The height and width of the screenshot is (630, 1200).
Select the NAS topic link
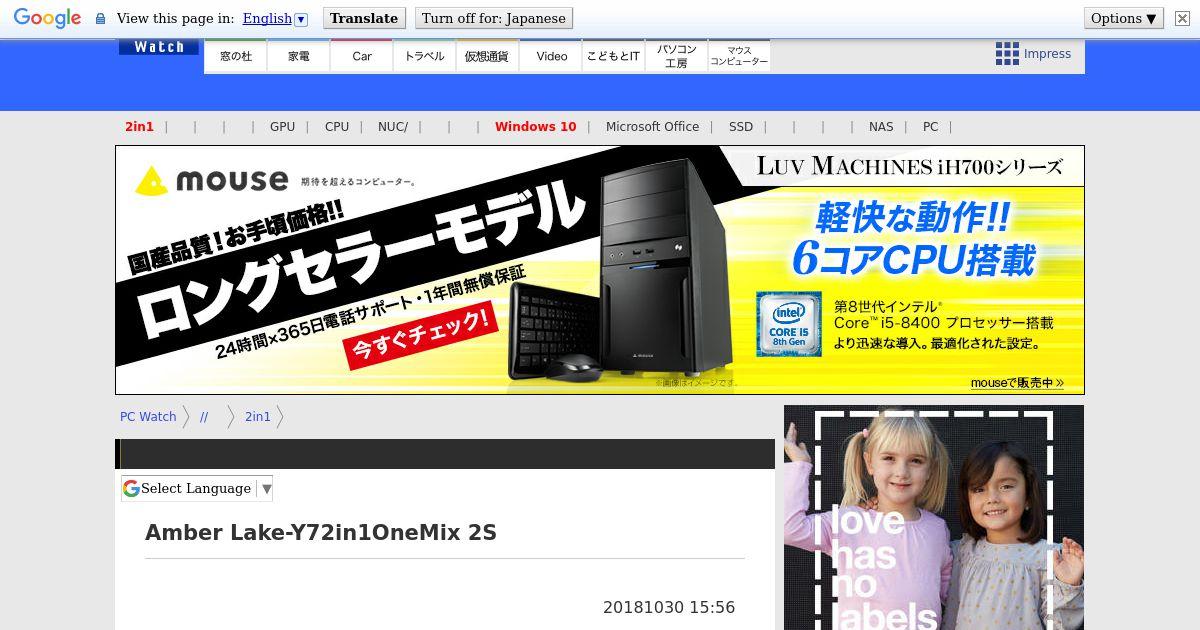click(881, 127)
